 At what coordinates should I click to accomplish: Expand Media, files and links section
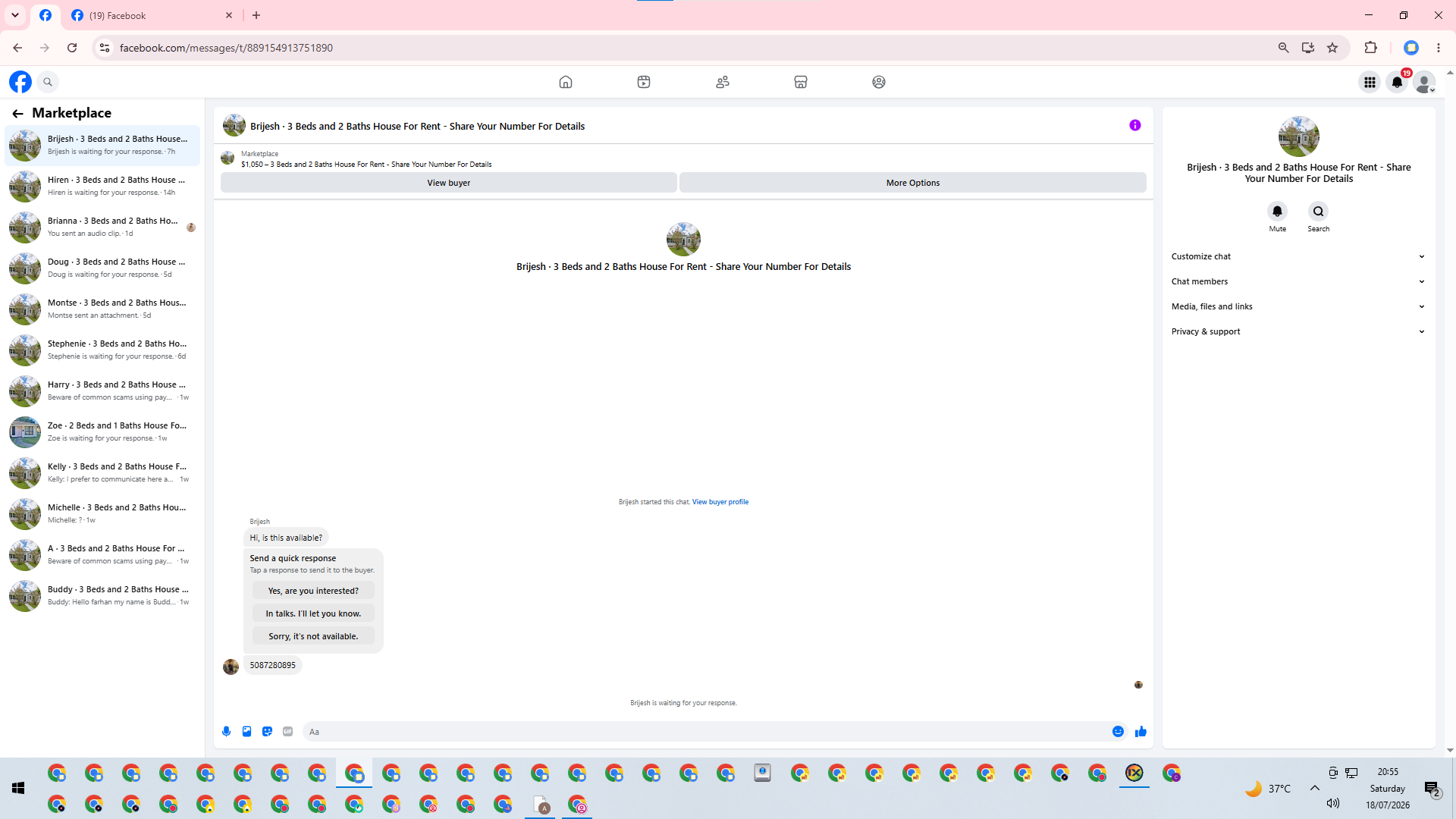click(x=1298, y=306)
